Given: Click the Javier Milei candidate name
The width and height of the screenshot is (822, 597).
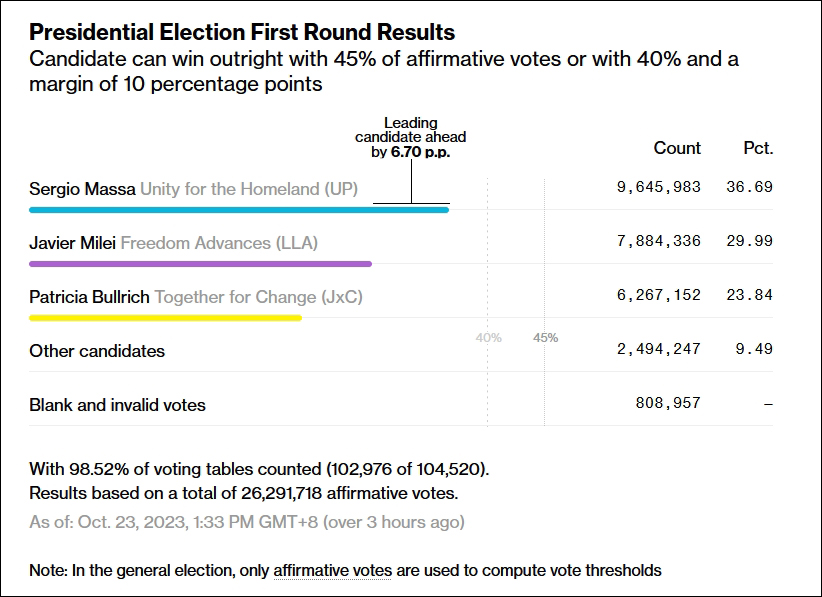Looking at the screenshot, I should coord(72,242).
